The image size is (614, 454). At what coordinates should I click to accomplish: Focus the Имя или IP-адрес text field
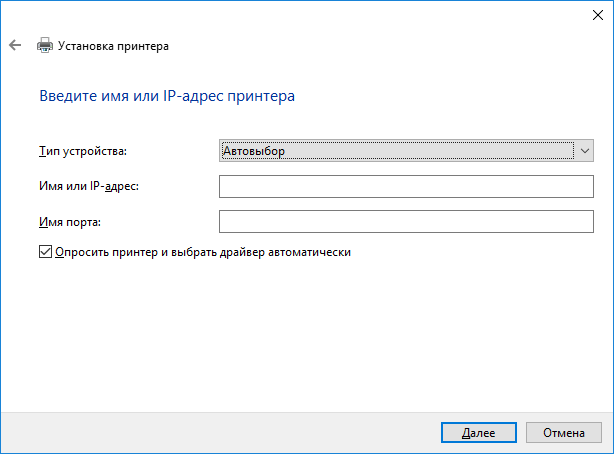(406, 186)
